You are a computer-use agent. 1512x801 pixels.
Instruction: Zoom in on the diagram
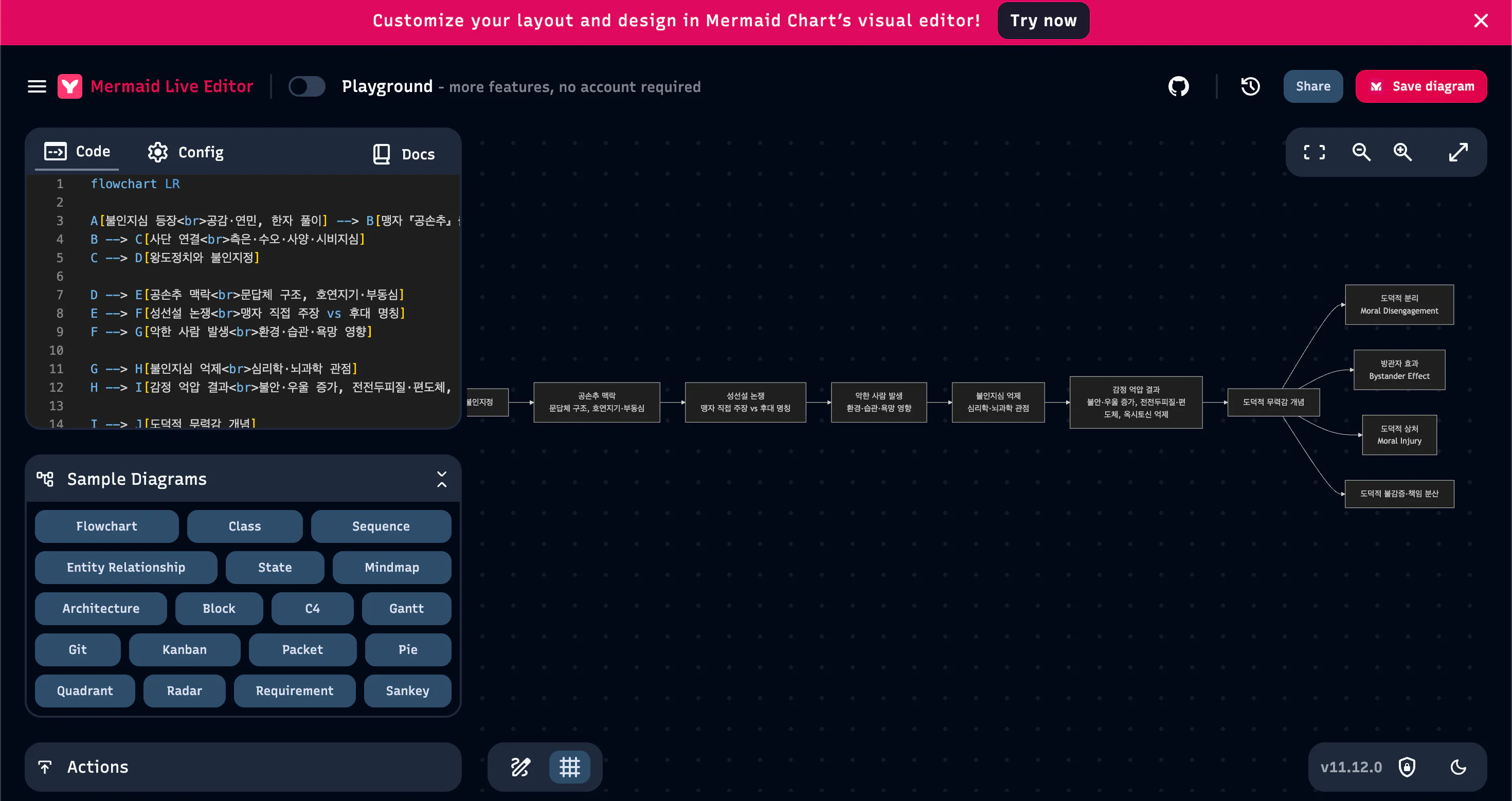[1403, 152]
